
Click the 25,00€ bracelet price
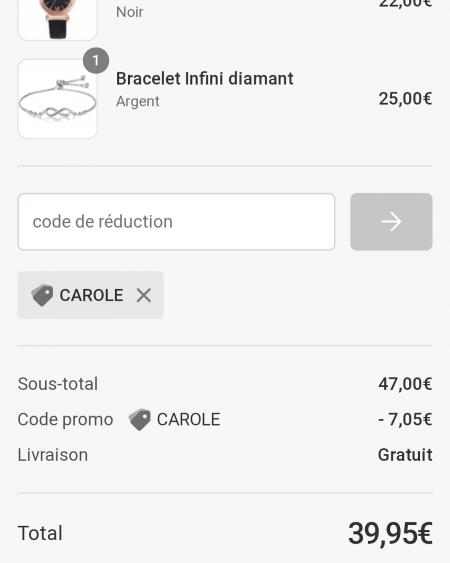[x=405, y=98]
